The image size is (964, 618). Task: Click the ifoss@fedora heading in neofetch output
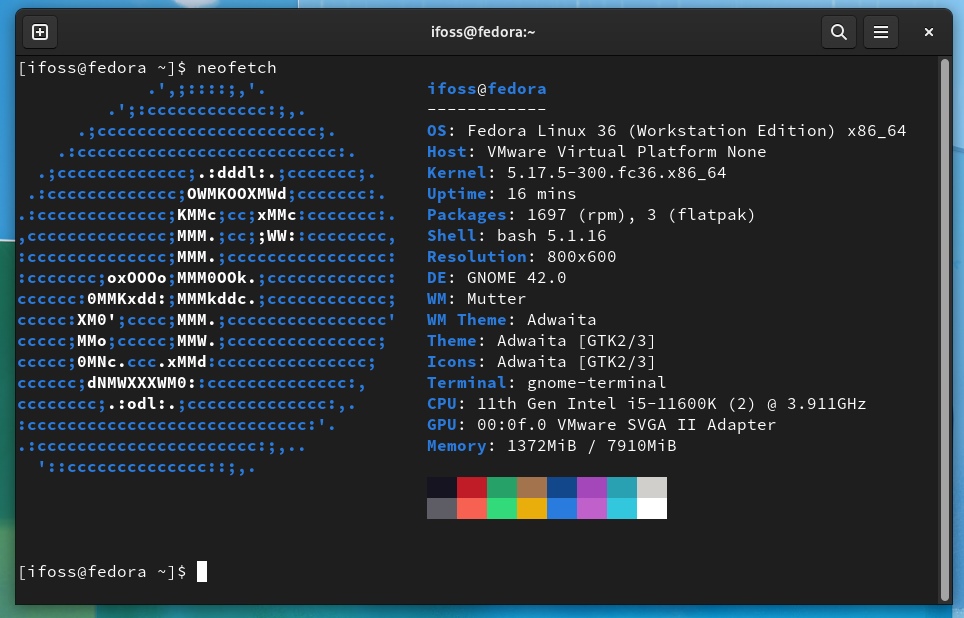click(486, 88)
